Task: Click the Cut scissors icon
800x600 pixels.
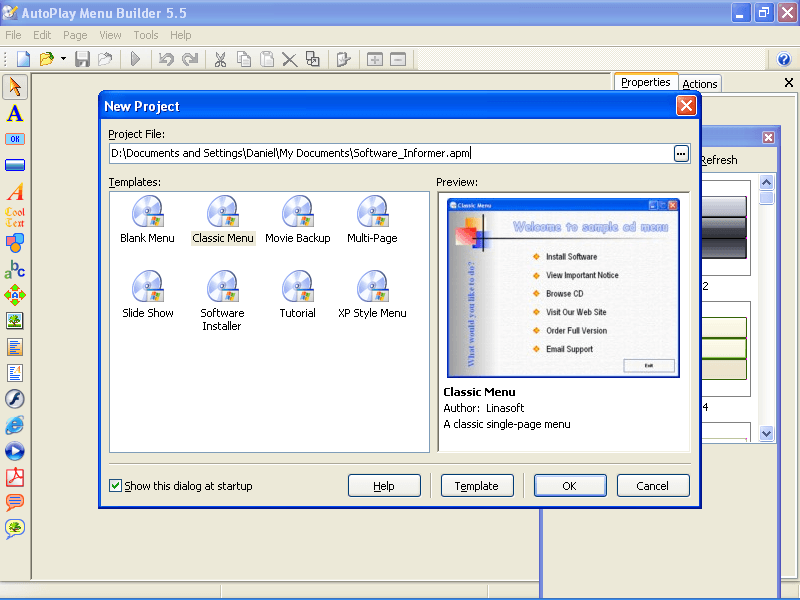Action: click(220, 59)
